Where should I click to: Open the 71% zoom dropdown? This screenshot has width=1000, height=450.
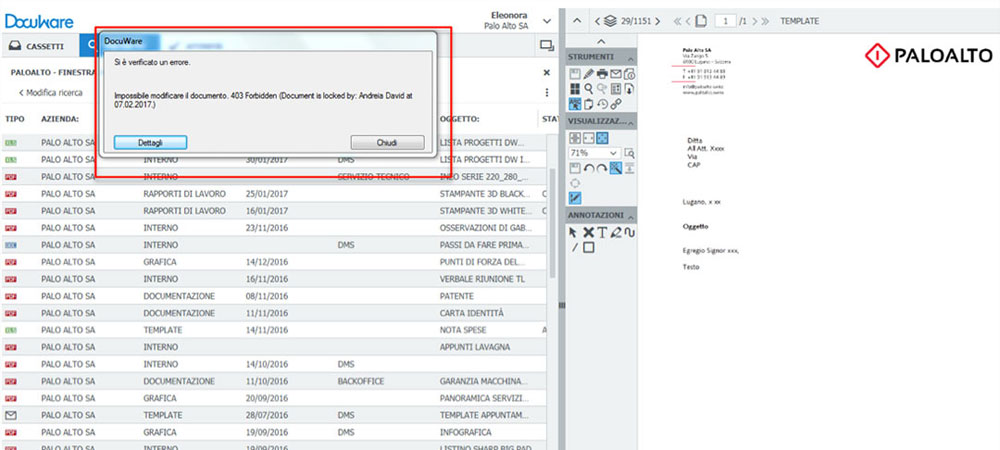coord(594,153)
